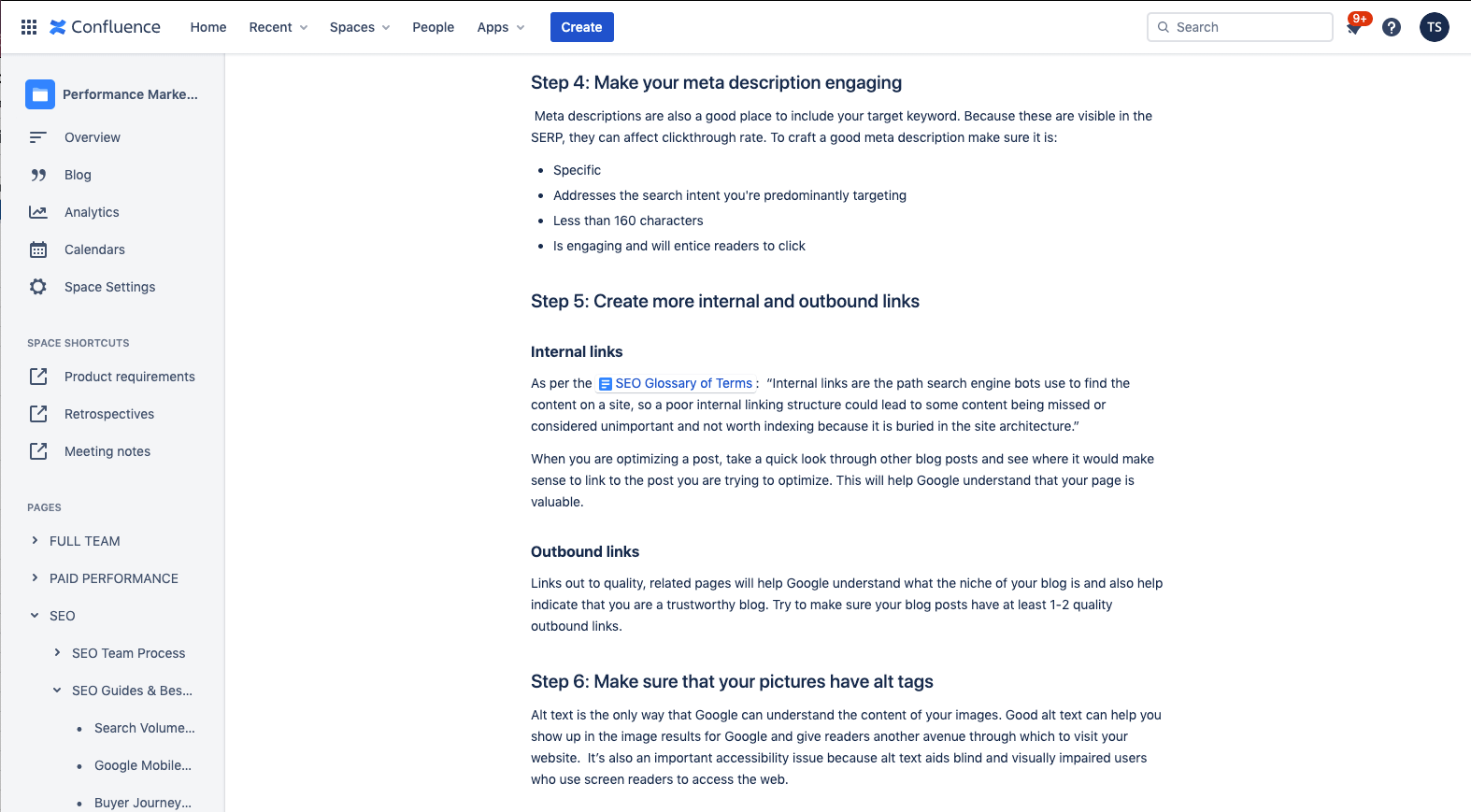Image resolution: width=1471 pixels, height=812 pixels.
Task: Select Home in the top navigation
Action: pyautogui.click(x=207, y=27)
